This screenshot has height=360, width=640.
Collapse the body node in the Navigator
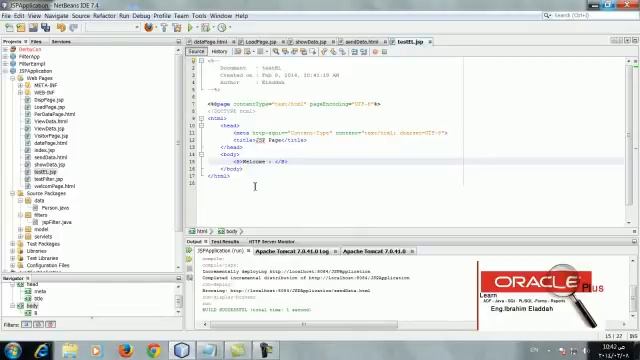point(13,306)
